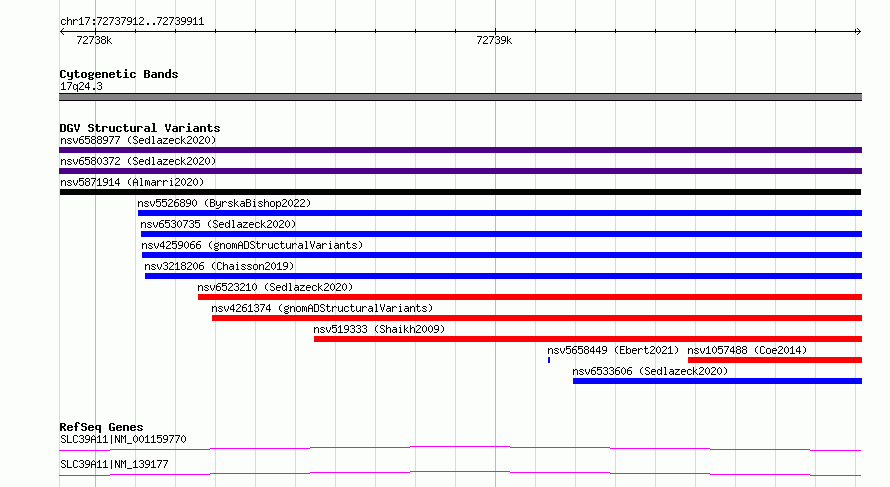Click the chr17:72737912..72739911 coordinate label
This screenshot has height=487, width=890.
(132, 21)
